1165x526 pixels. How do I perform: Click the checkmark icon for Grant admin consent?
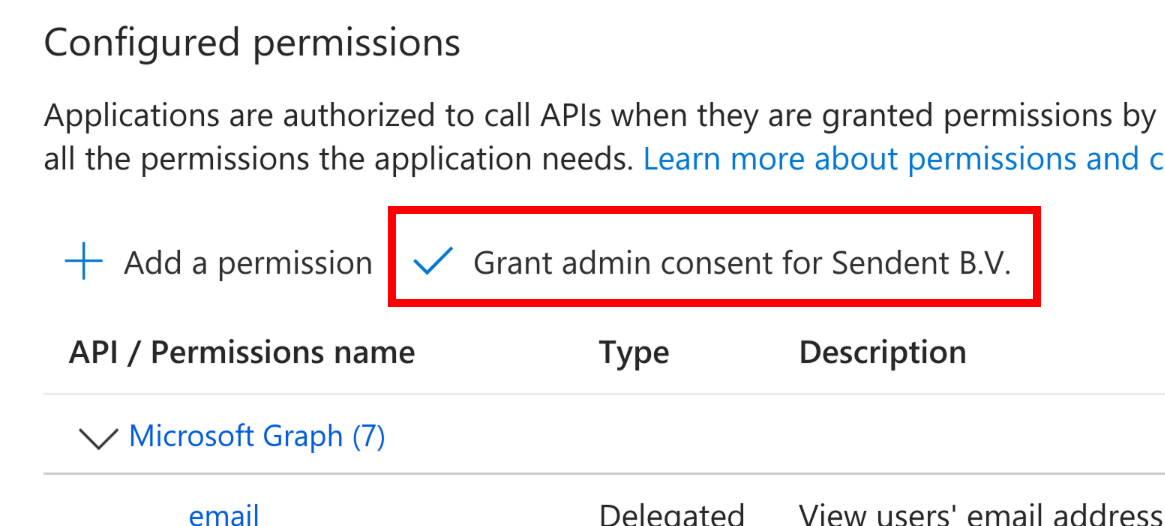pos(434,262)
